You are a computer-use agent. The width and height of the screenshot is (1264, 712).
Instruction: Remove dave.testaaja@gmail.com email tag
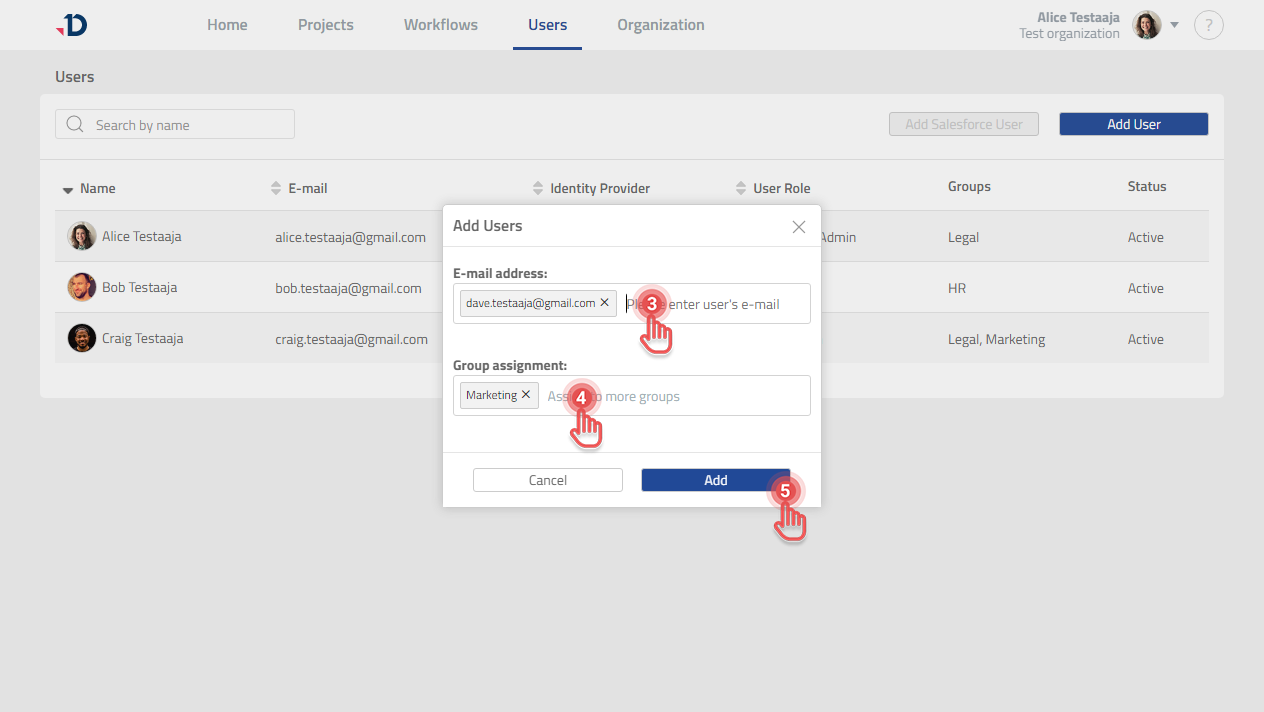tap(604, 303)
